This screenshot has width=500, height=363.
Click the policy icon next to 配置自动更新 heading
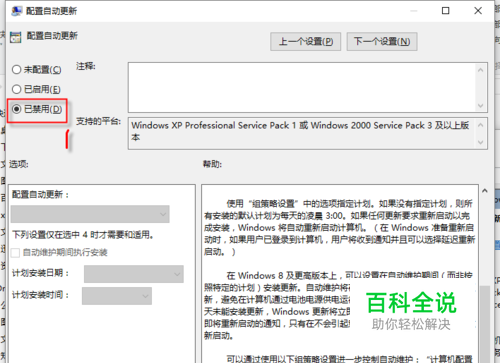tap(16, 37)
